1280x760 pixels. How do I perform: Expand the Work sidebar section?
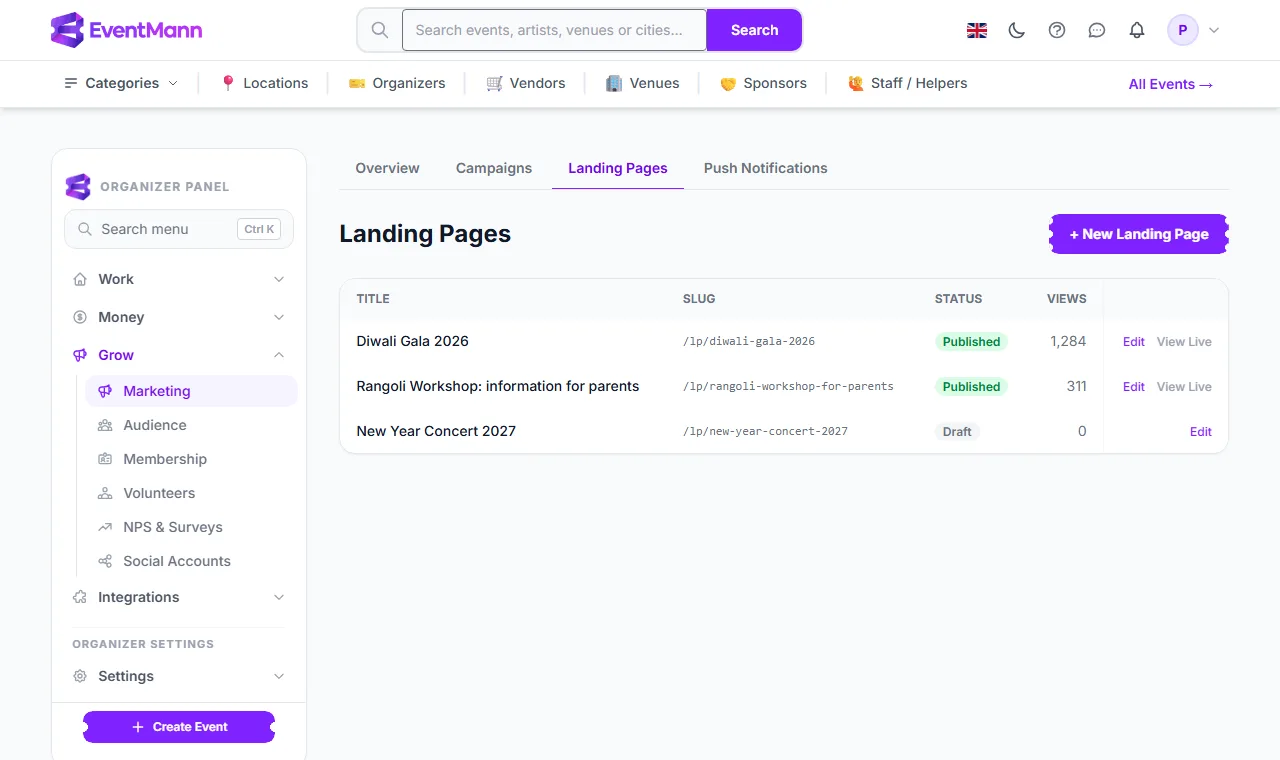[179, 279]
